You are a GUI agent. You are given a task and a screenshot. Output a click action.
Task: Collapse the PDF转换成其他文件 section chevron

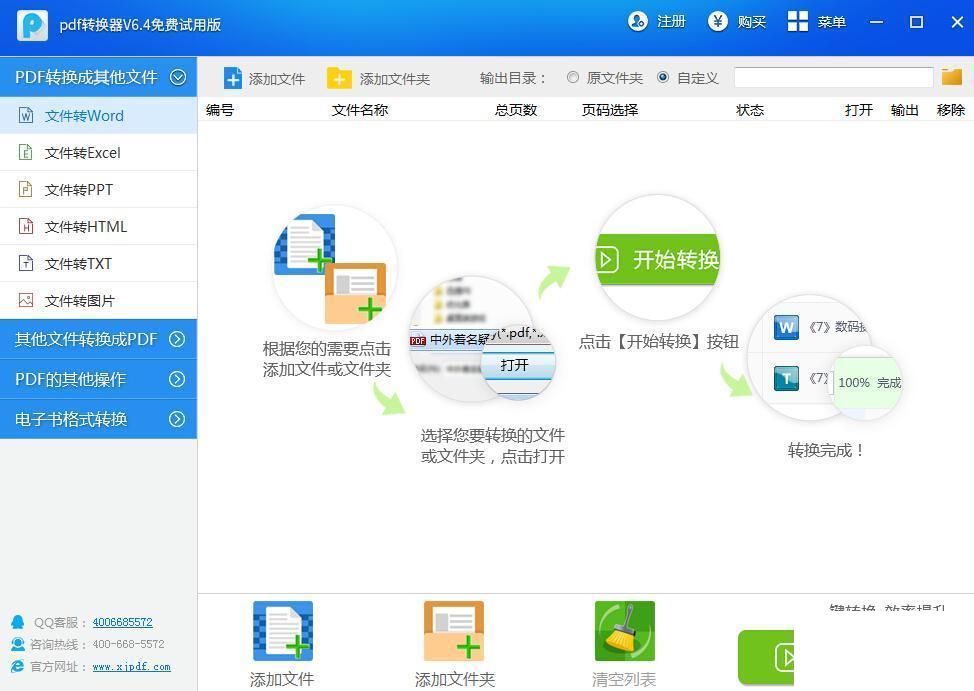(x=178, y=77)
